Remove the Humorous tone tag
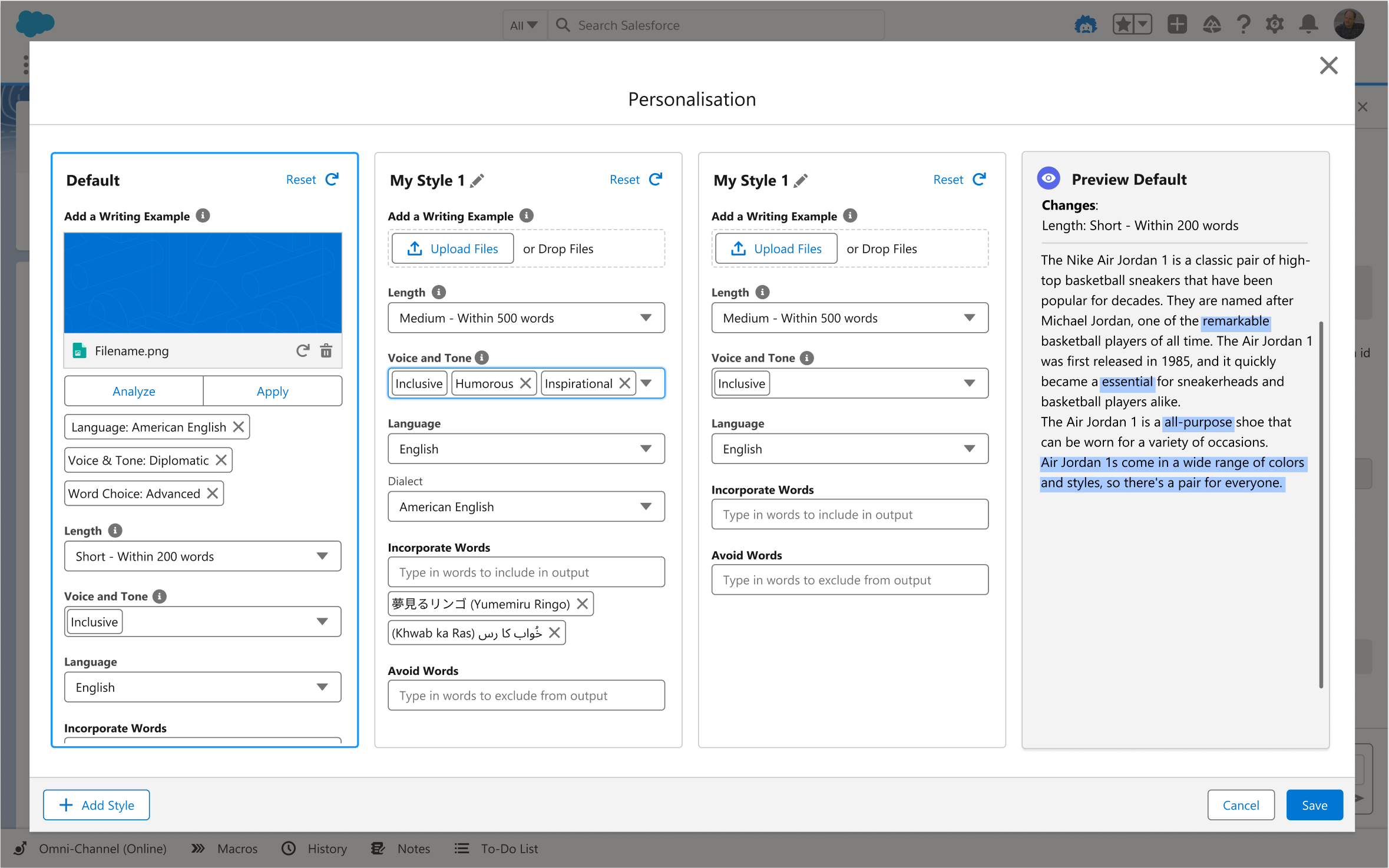Viewport: 1389px width, 868px height. pyautogui.click(x=525, y=383)
